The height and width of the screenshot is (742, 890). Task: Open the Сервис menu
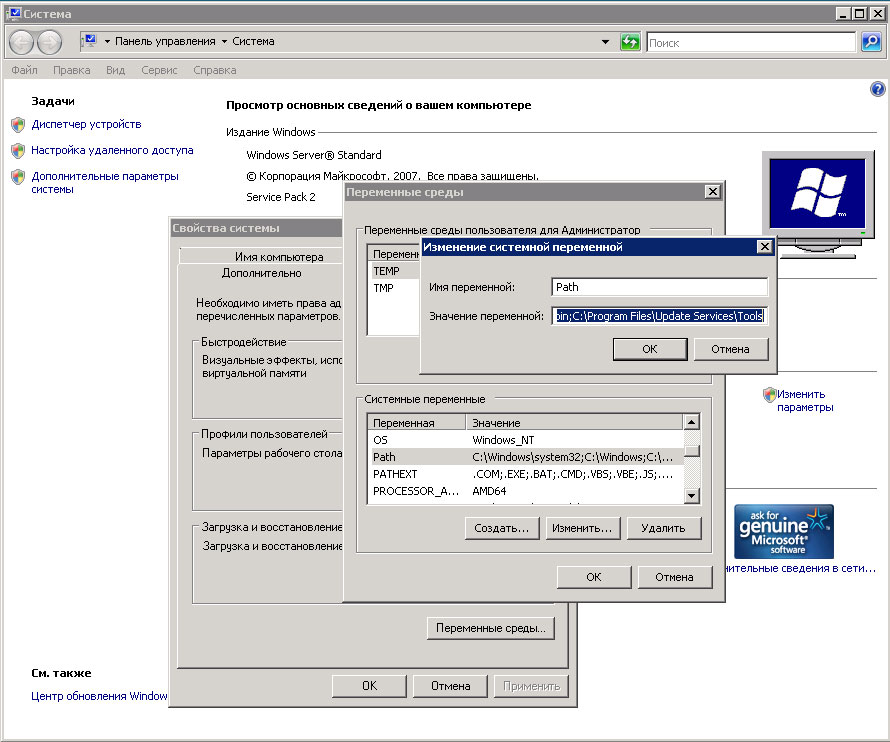coord(159,70)
